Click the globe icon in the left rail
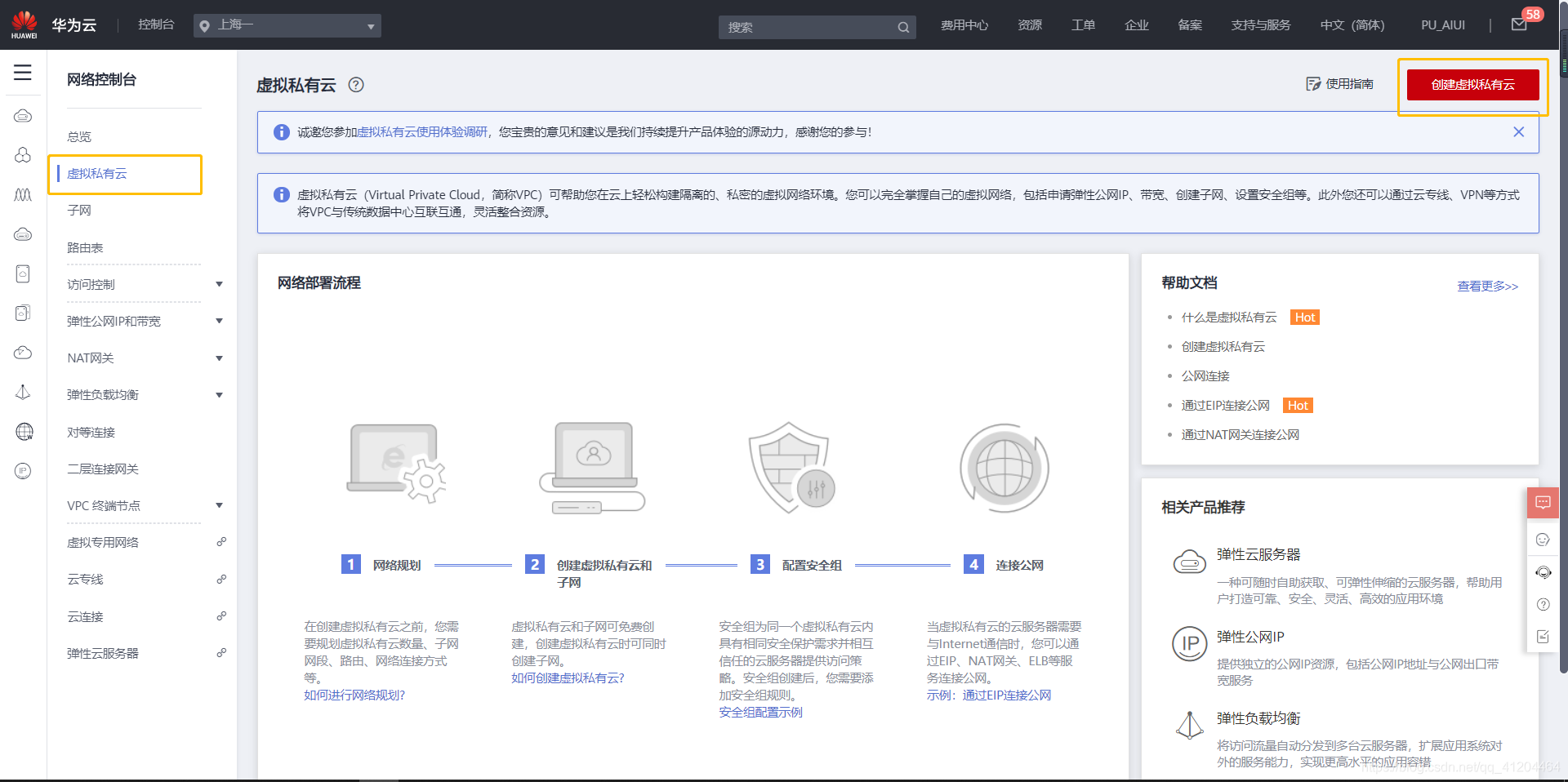 tap(24, 431)
